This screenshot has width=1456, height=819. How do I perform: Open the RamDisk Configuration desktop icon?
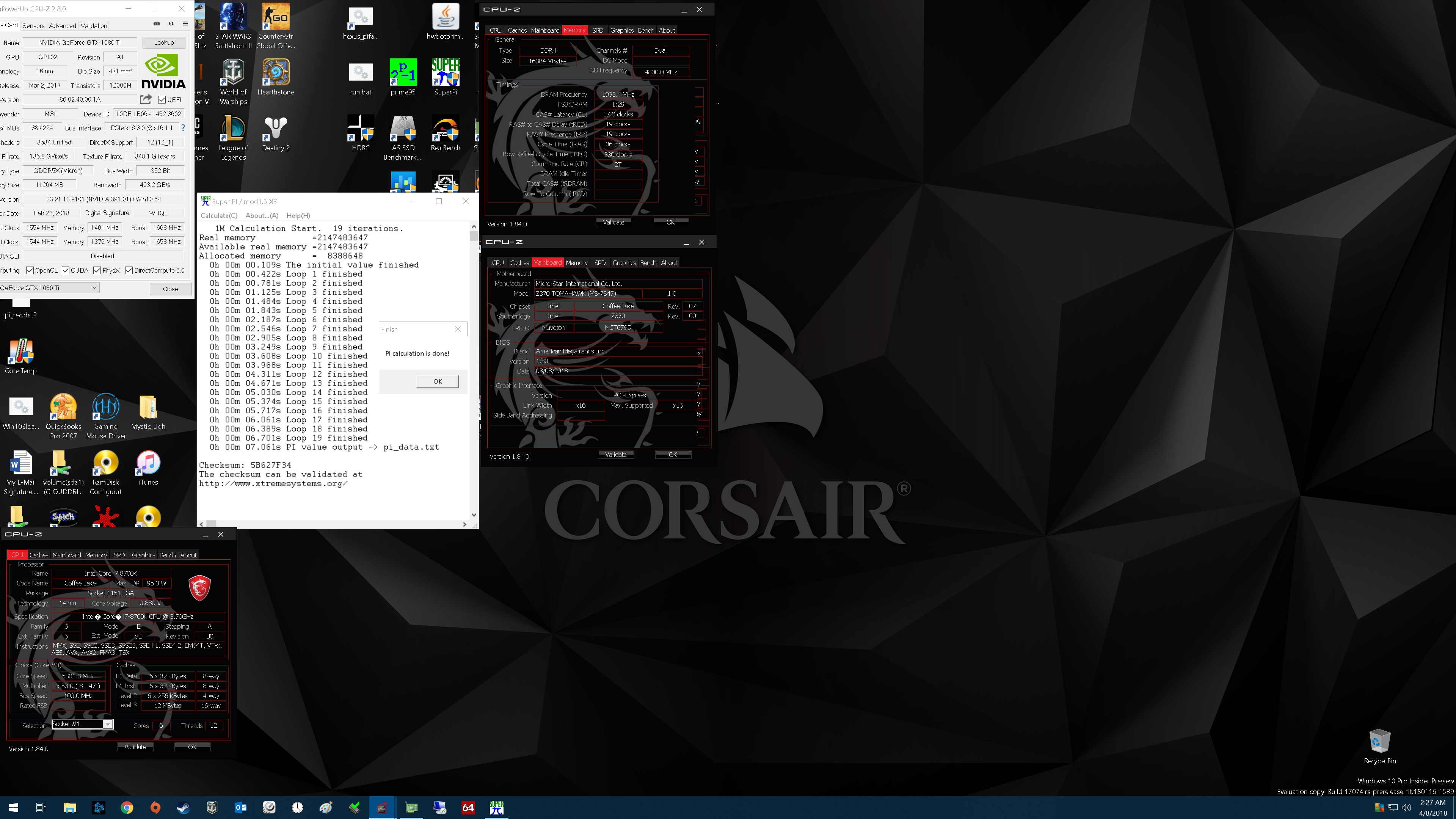106,472
